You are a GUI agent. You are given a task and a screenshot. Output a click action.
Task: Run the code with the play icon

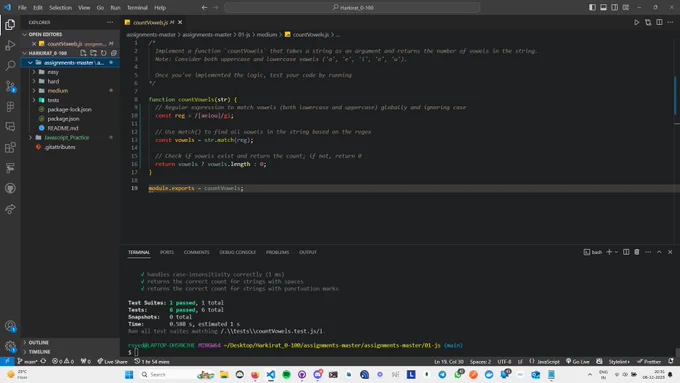point(636,22)
